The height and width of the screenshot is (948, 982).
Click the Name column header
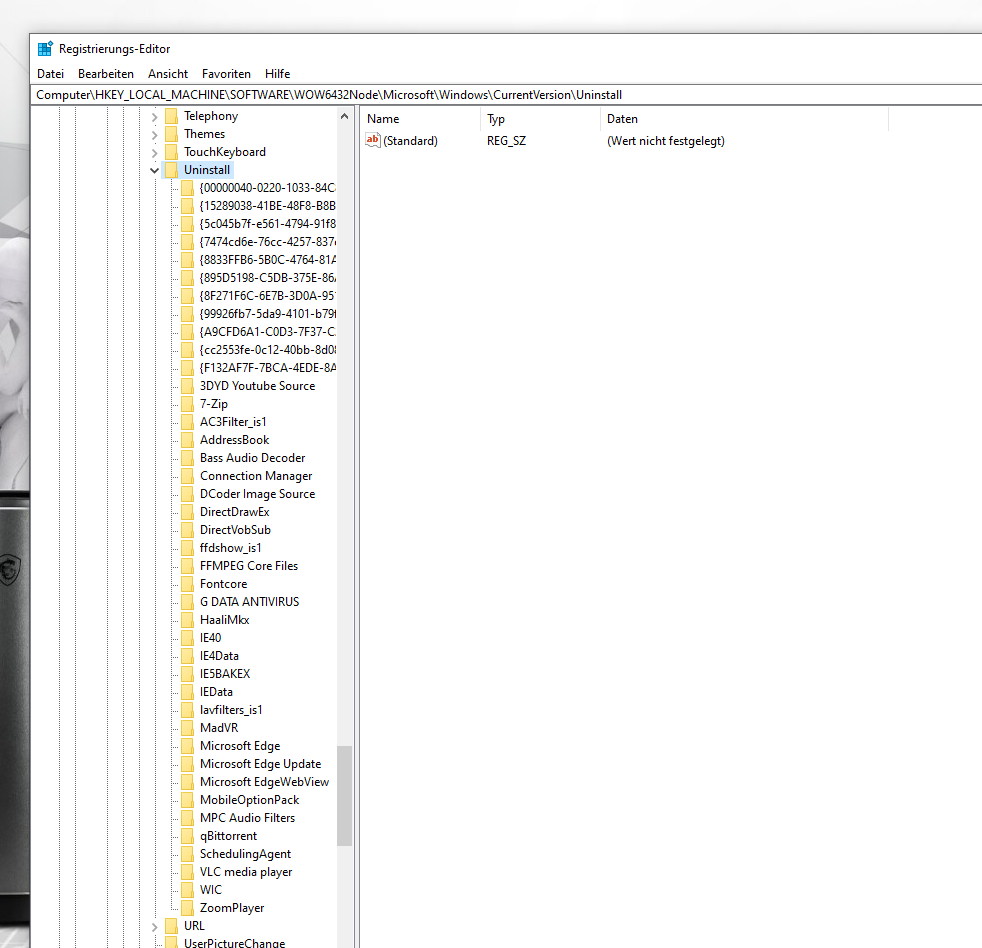[x=420, y=119]
